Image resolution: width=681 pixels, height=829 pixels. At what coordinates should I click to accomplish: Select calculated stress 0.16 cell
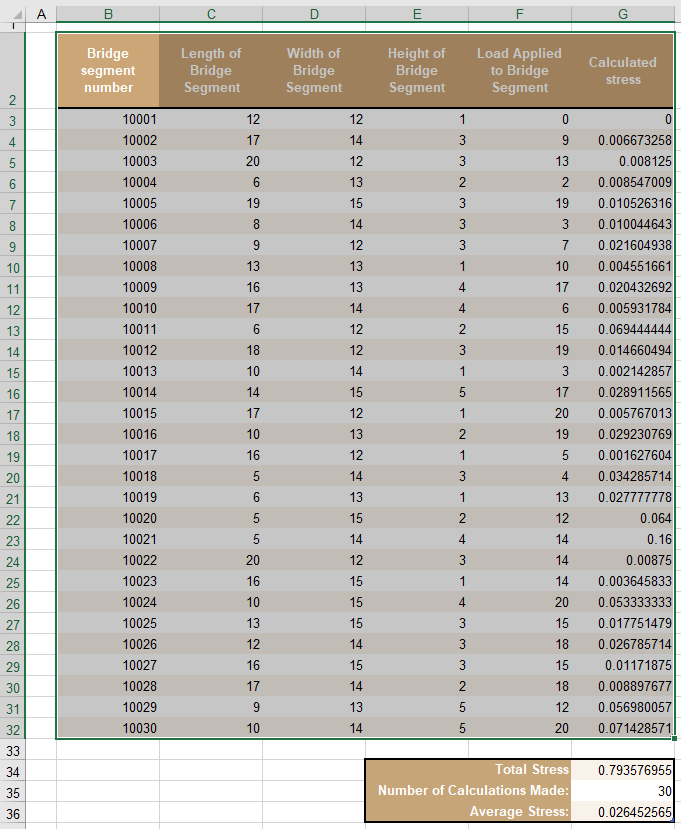623,539
